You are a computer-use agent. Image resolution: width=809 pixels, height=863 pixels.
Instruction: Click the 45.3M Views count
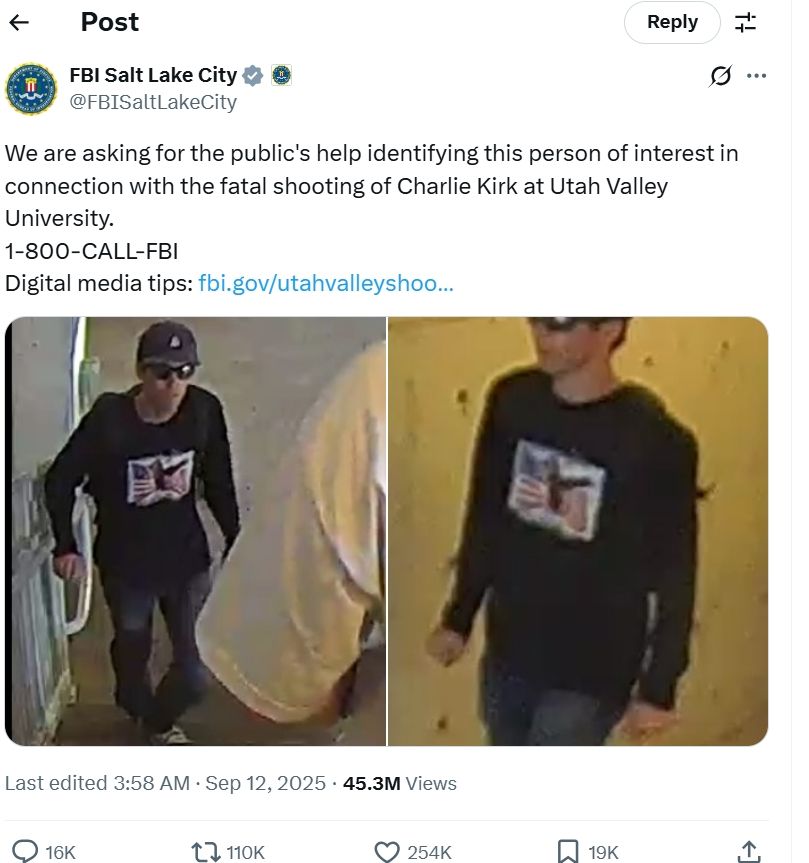tap(400, 783)
